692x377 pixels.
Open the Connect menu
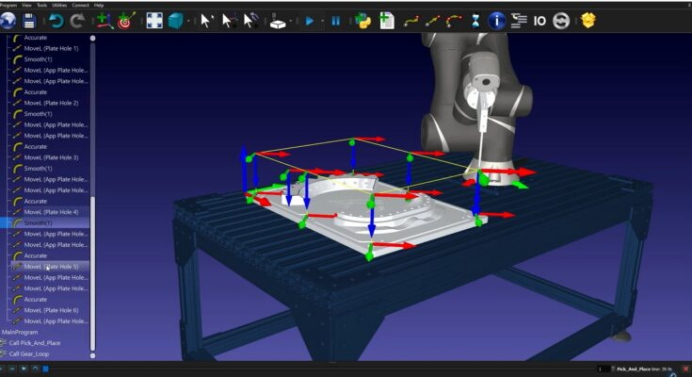point(80,5)
